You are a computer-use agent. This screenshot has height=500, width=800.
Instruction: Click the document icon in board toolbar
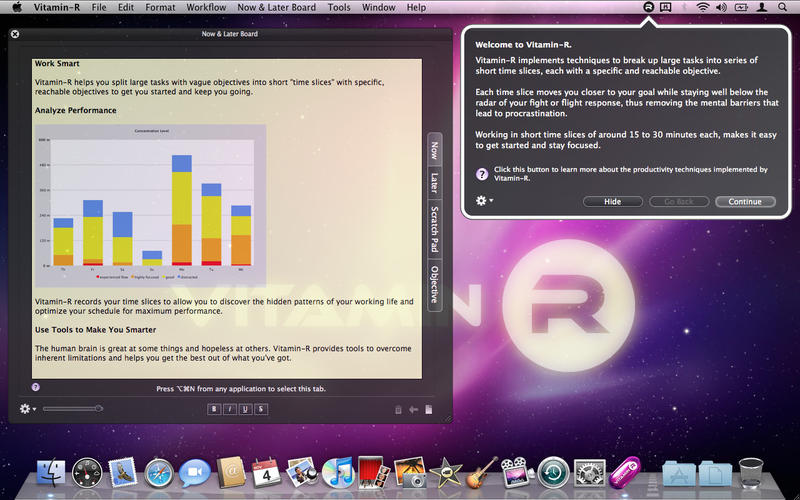(x=428, y=408)
